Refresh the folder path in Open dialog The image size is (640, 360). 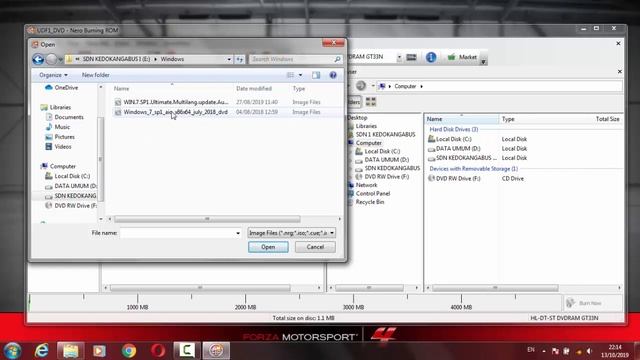pos(240,60)
